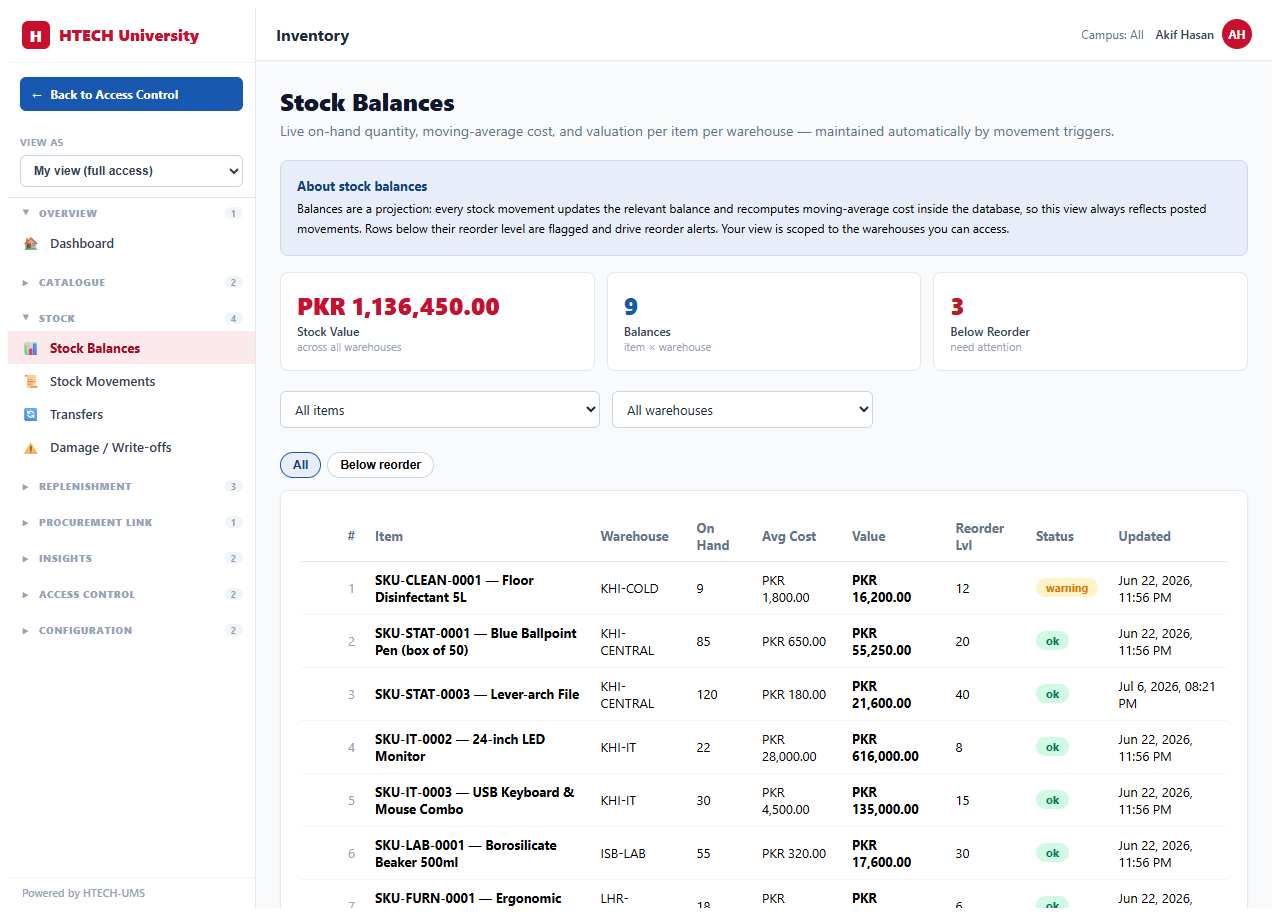The image size is (1280, 916).
Task: Click the Warehouse column header
Action: click(634, 536)
